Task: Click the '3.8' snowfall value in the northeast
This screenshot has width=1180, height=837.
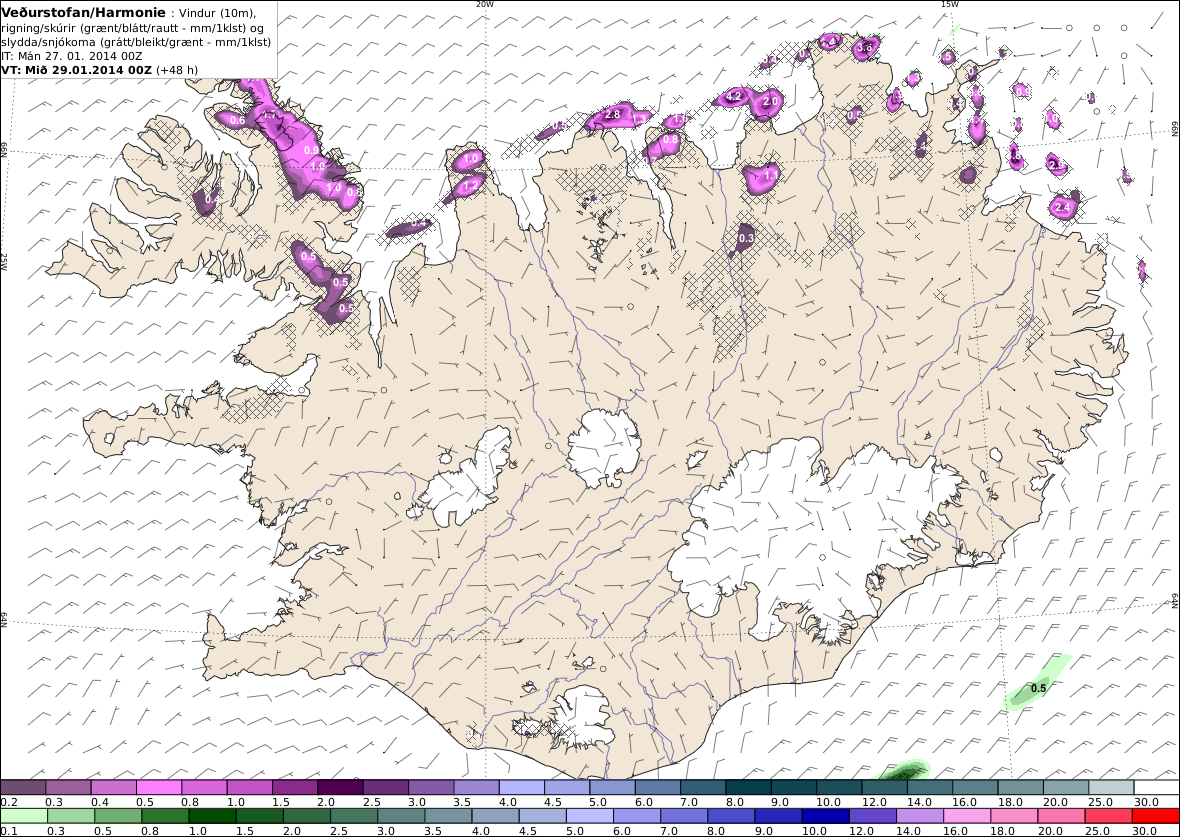Action: click(865, 48)
